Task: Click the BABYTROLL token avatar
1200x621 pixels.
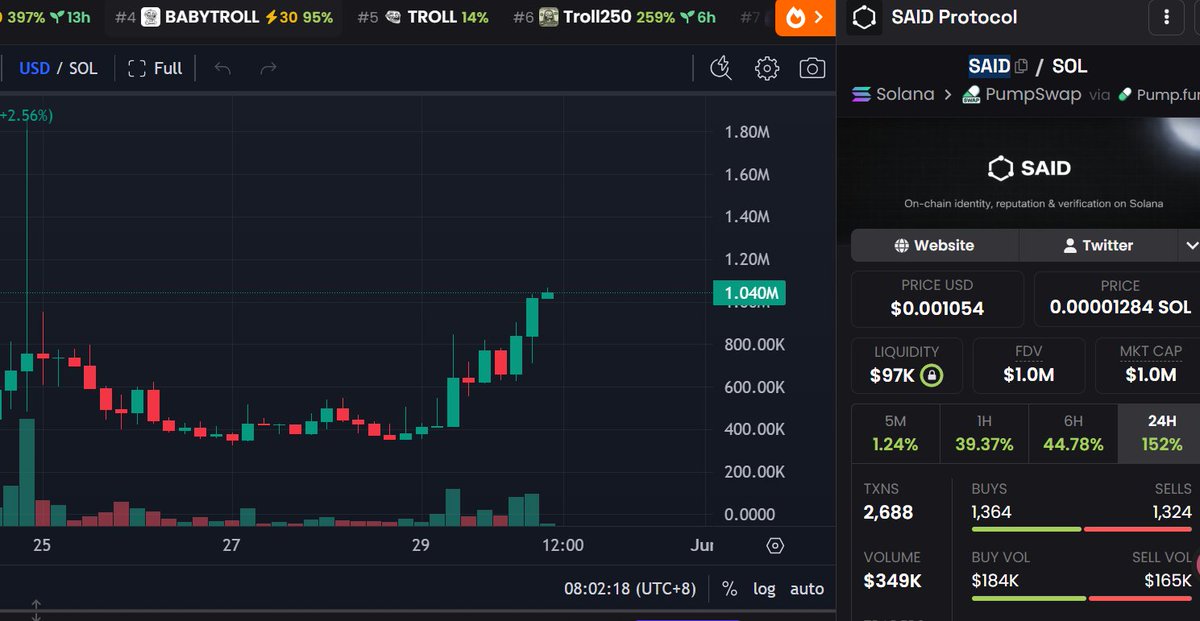Action: pyautogui.click(x=150, y=17)
